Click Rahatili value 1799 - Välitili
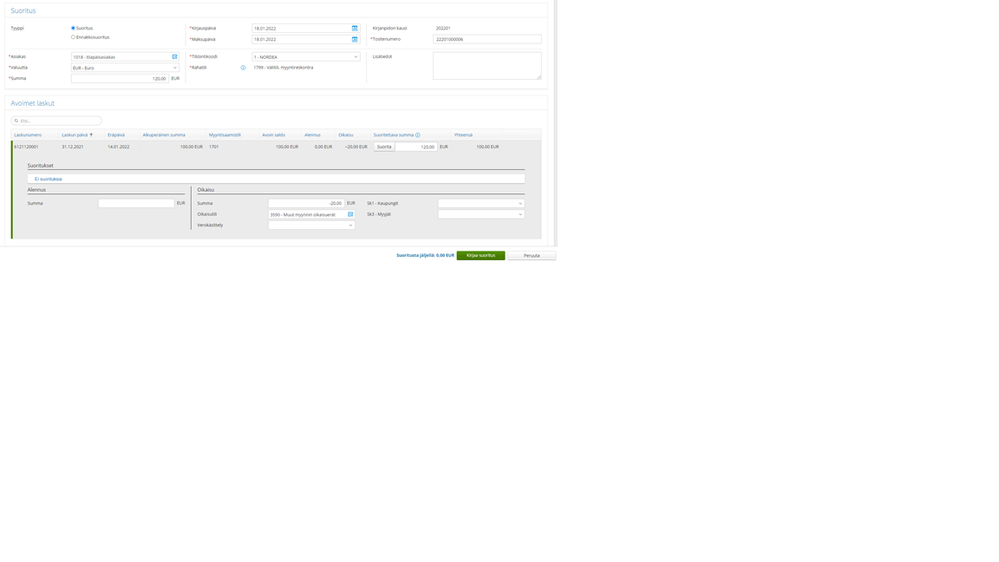999x562 pixels. (283, 68)
